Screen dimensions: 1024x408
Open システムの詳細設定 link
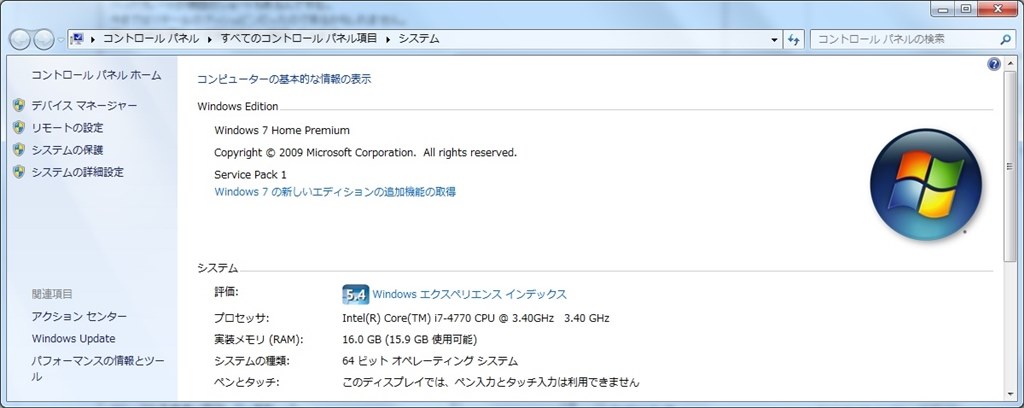click(78, 172)
